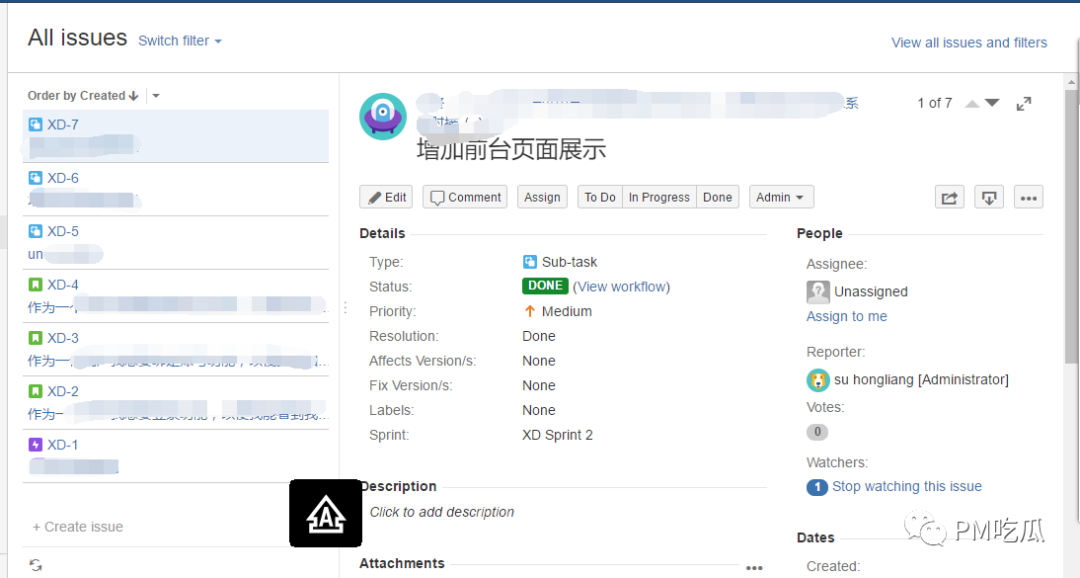Open issue XD-1 in the list

click(175, 456)
